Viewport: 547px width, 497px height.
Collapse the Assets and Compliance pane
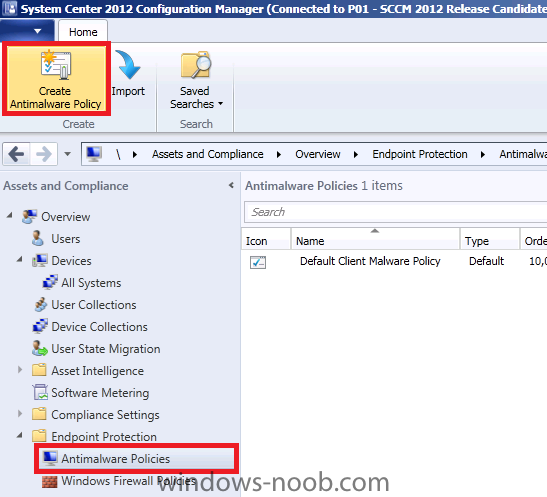pyautogui.click(x=231, y=185)
